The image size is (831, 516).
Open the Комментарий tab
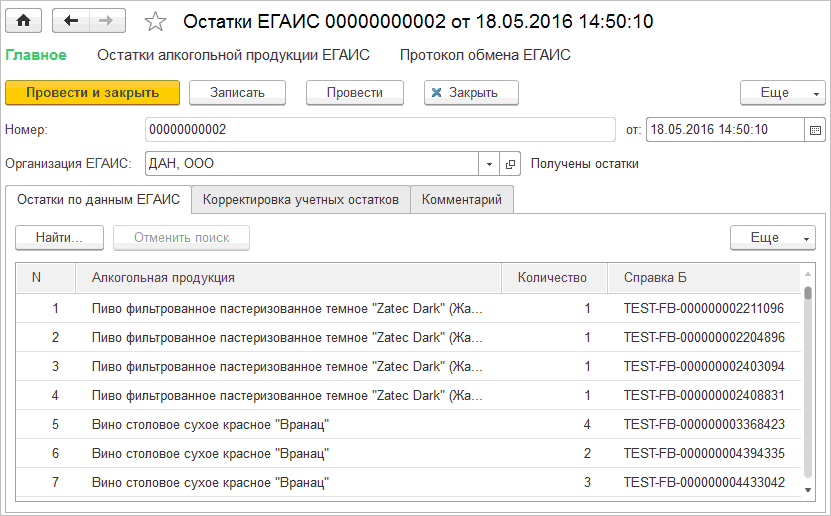click(462, 200)
